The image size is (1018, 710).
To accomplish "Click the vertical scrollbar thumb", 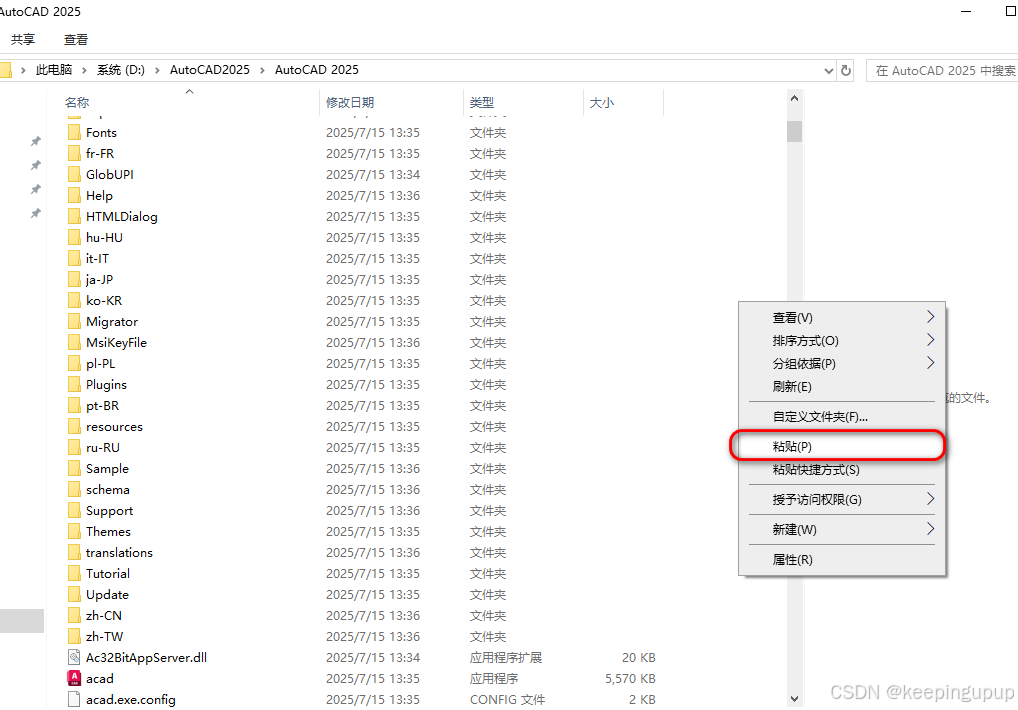I will tap(795, 131).
